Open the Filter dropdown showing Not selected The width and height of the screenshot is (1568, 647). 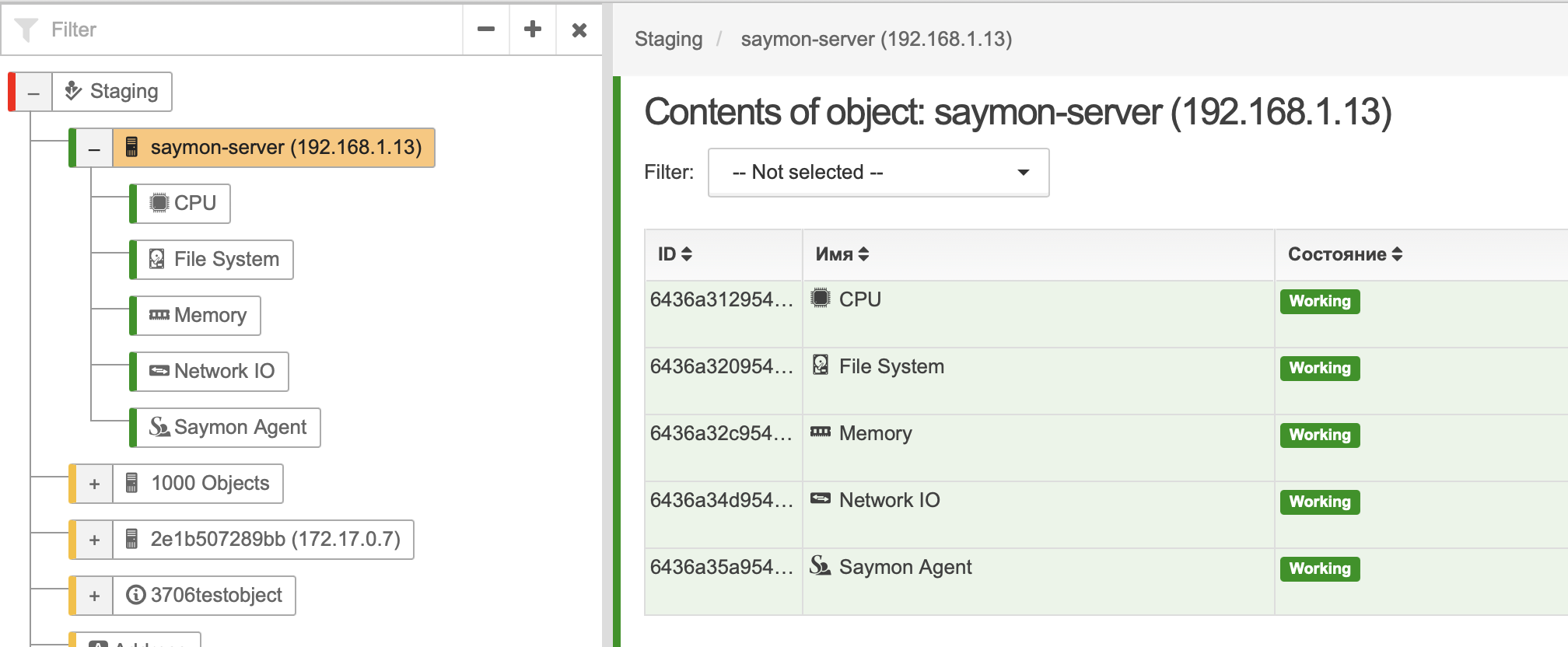[x=878, y=172]
